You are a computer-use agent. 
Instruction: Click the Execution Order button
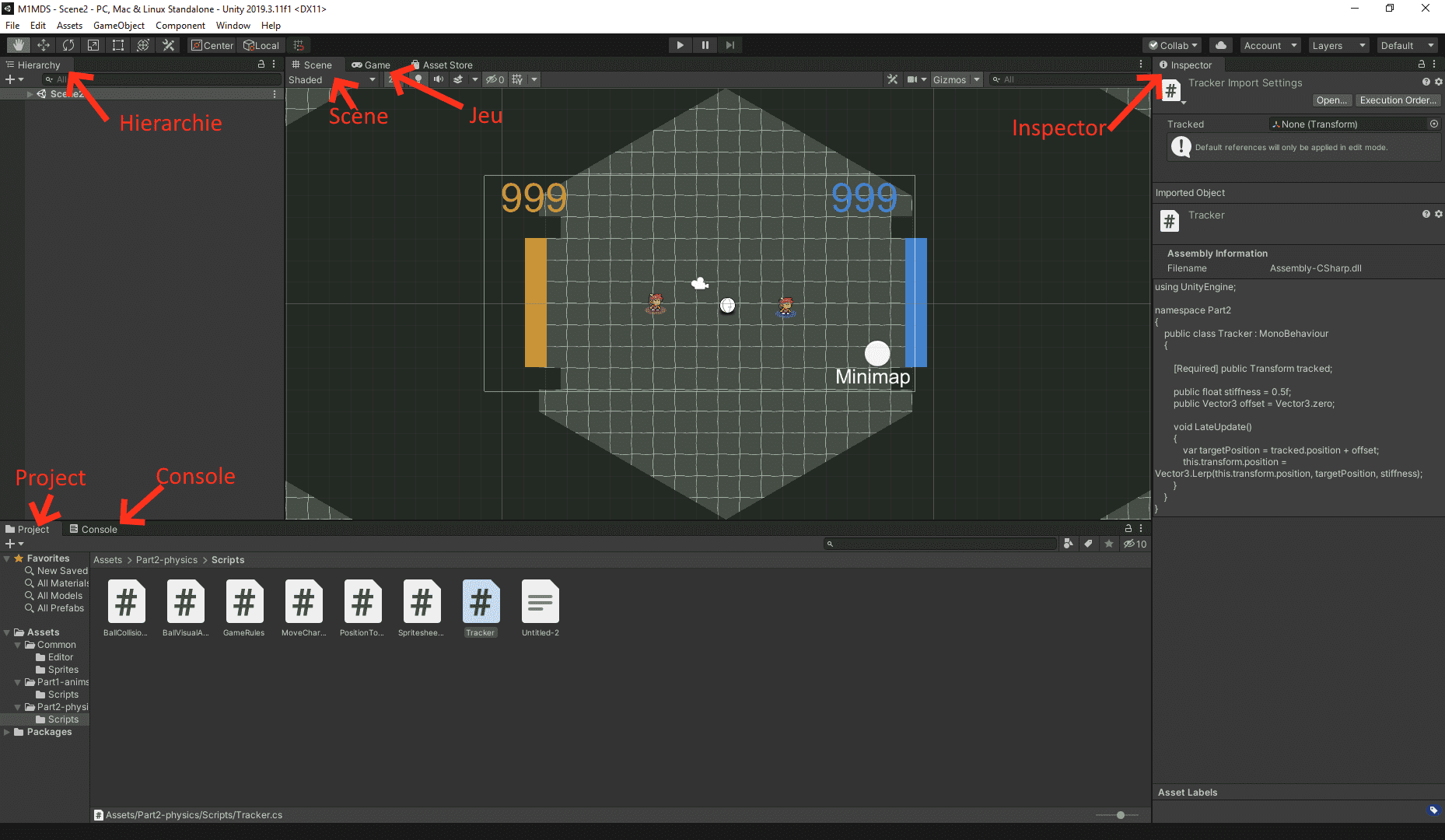[1397, 100]
